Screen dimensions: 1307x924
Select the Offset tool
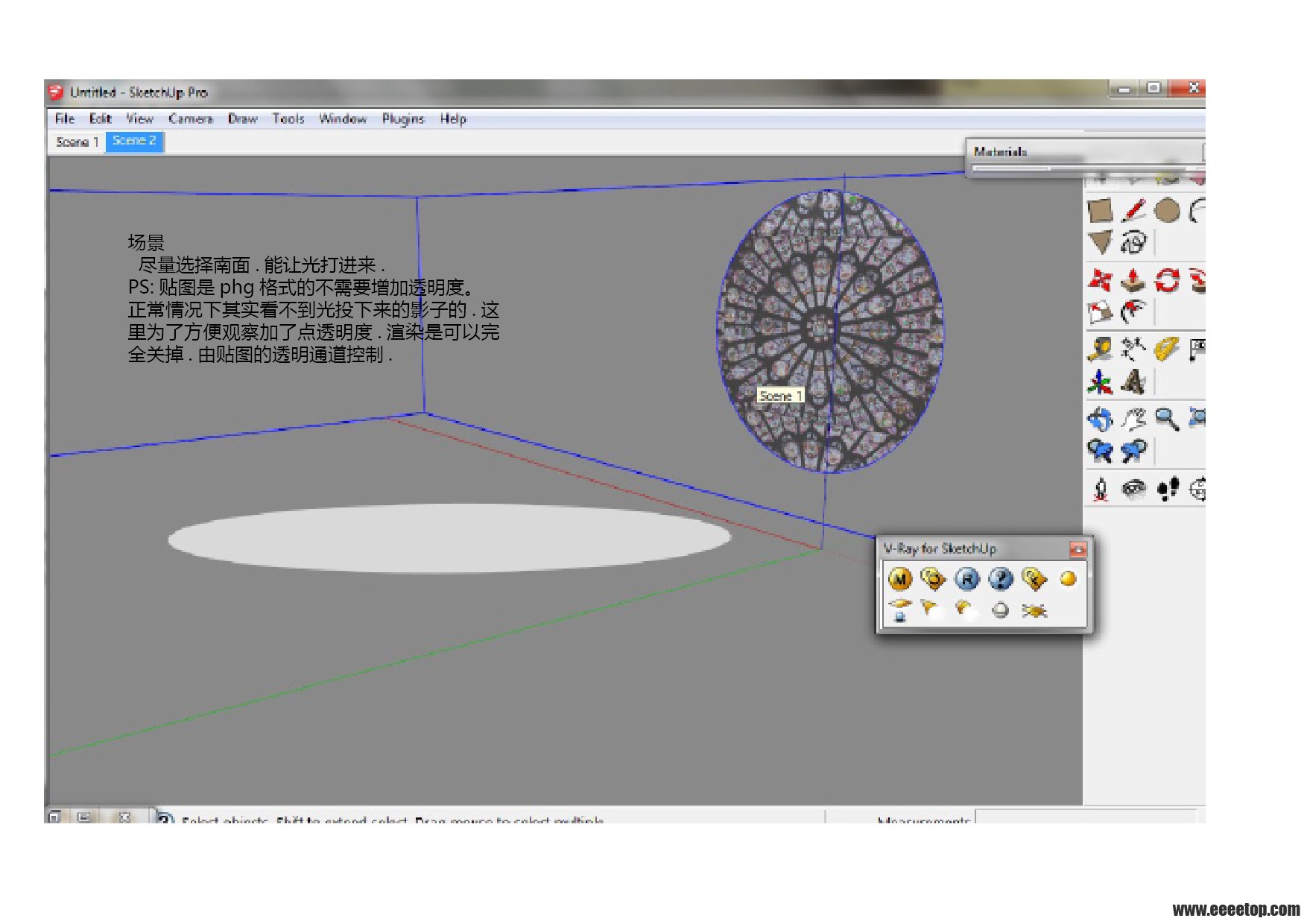pos(1133,311)
